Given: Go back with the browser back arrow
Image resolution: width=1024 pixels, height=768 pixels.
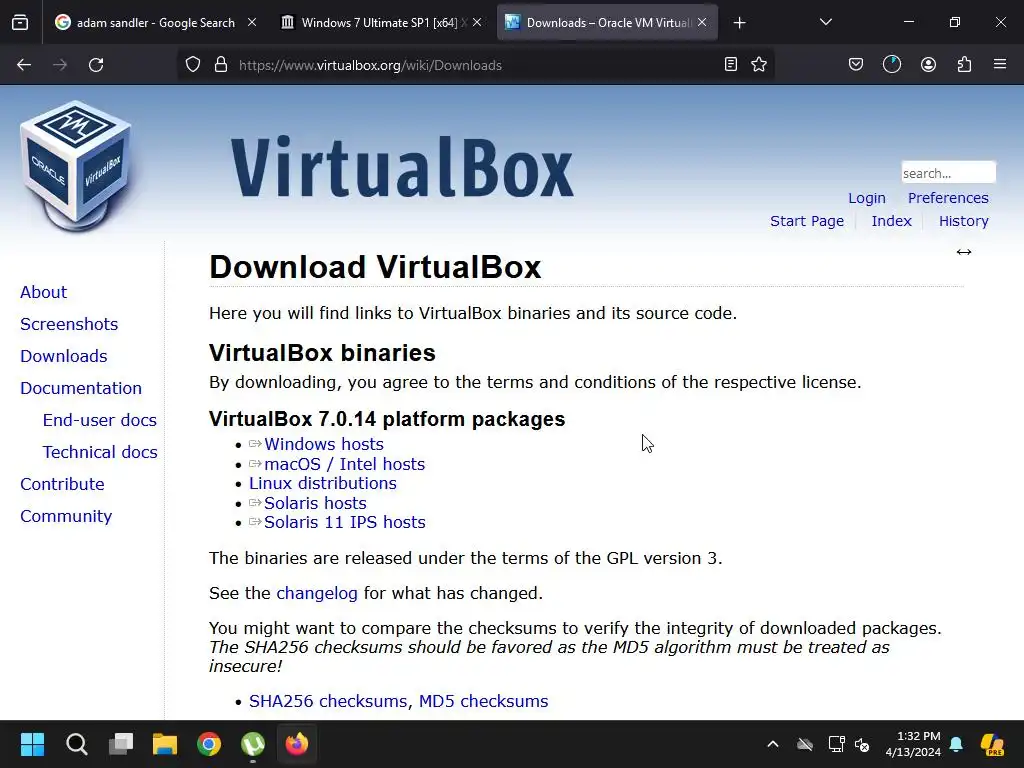Looking at the screenshot, I should click(24, 65).
